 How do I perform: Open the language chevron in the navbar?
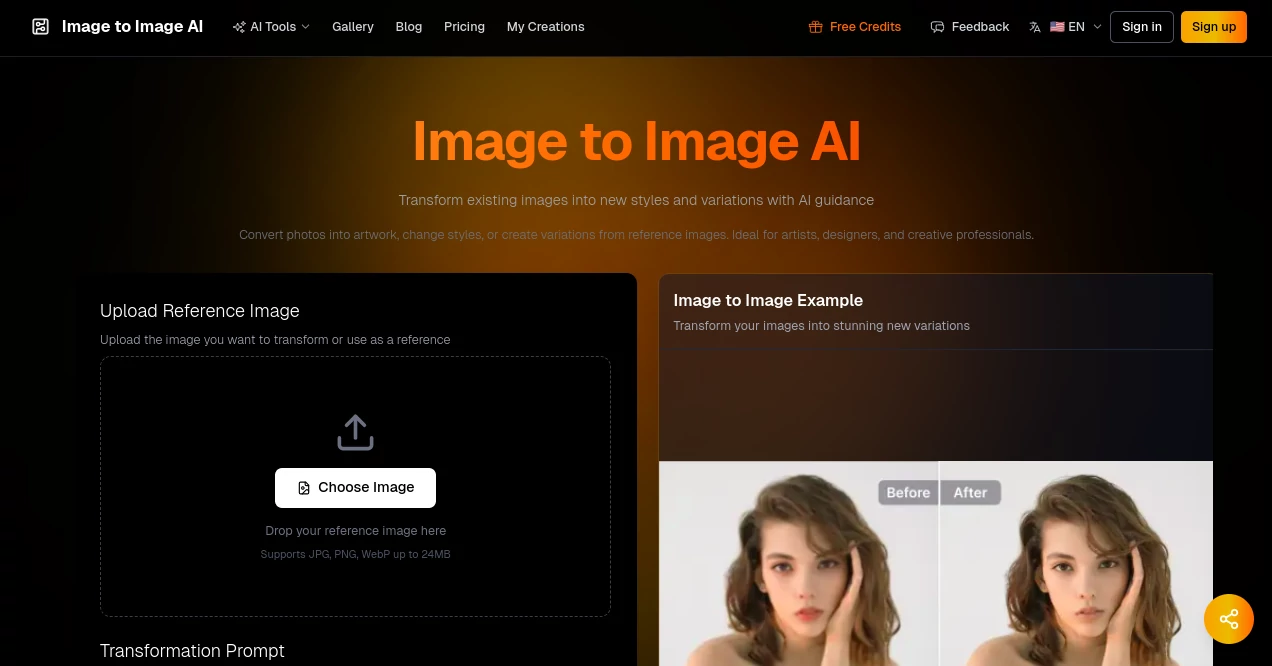1097,27
